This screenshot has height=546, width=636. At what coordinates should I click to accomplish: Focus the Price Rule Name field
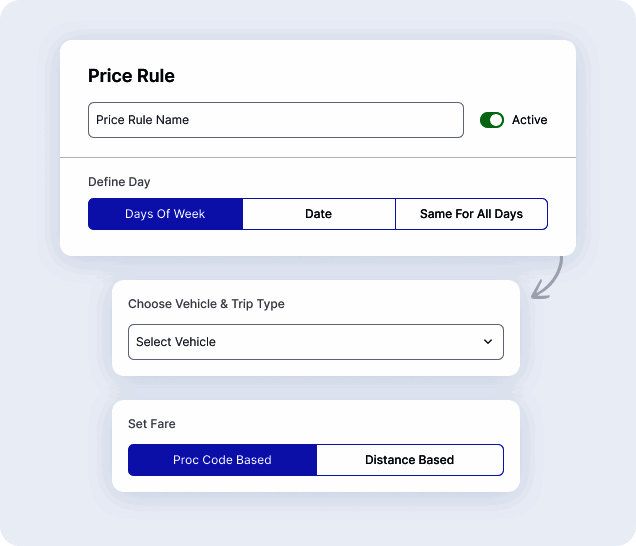[x=275, y=120]
